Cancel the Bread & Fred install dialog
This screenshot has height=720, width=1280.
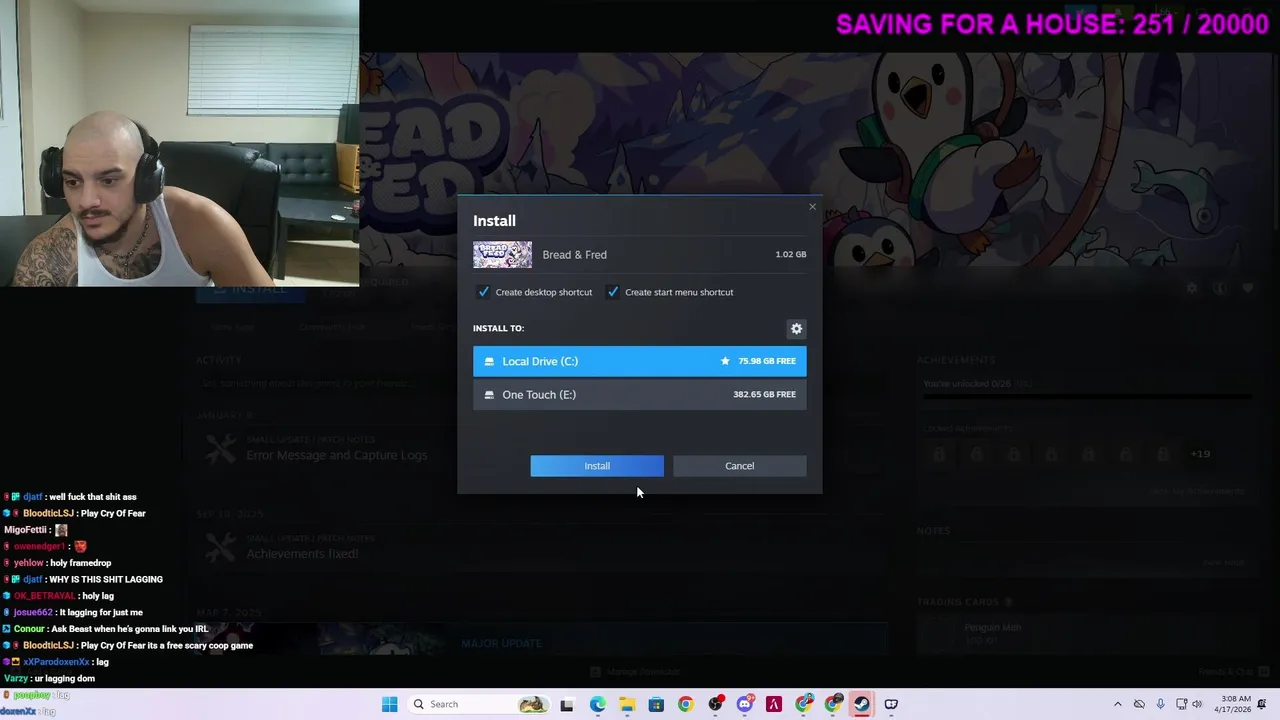coord(739,466)
